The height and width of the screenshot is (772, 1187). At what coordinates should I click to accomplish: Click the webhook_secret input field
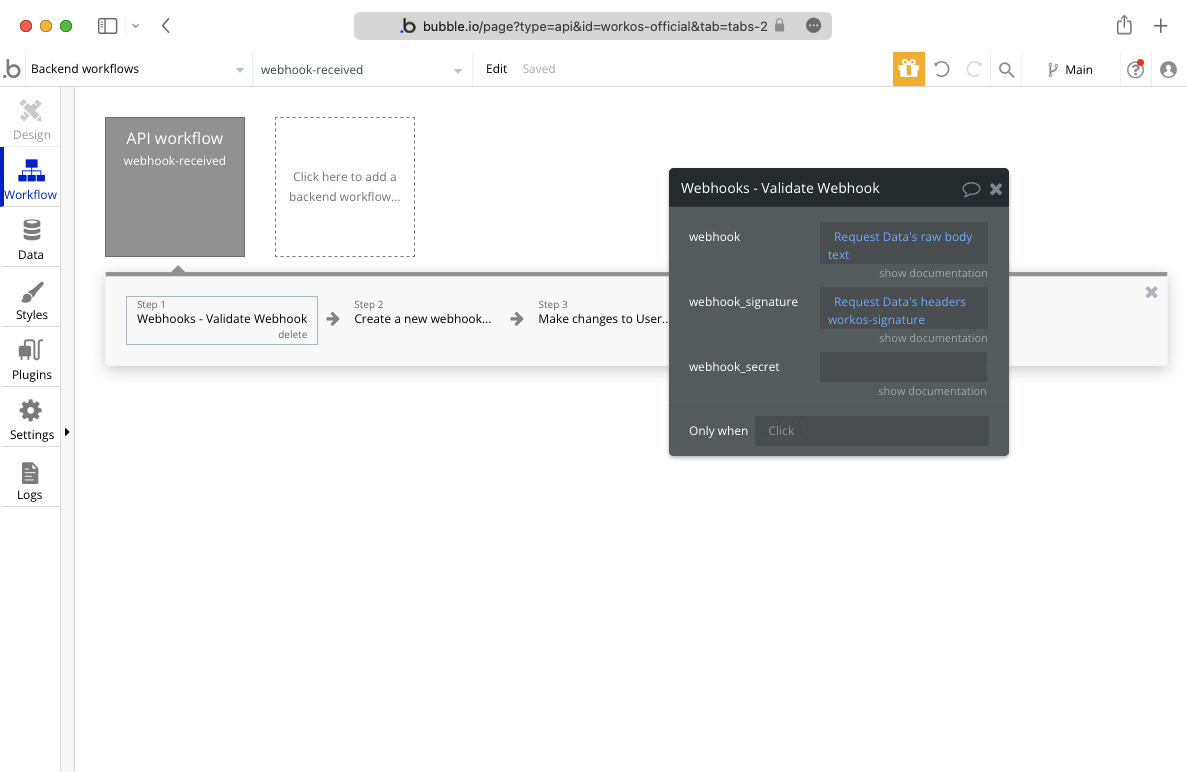(903, 366)
